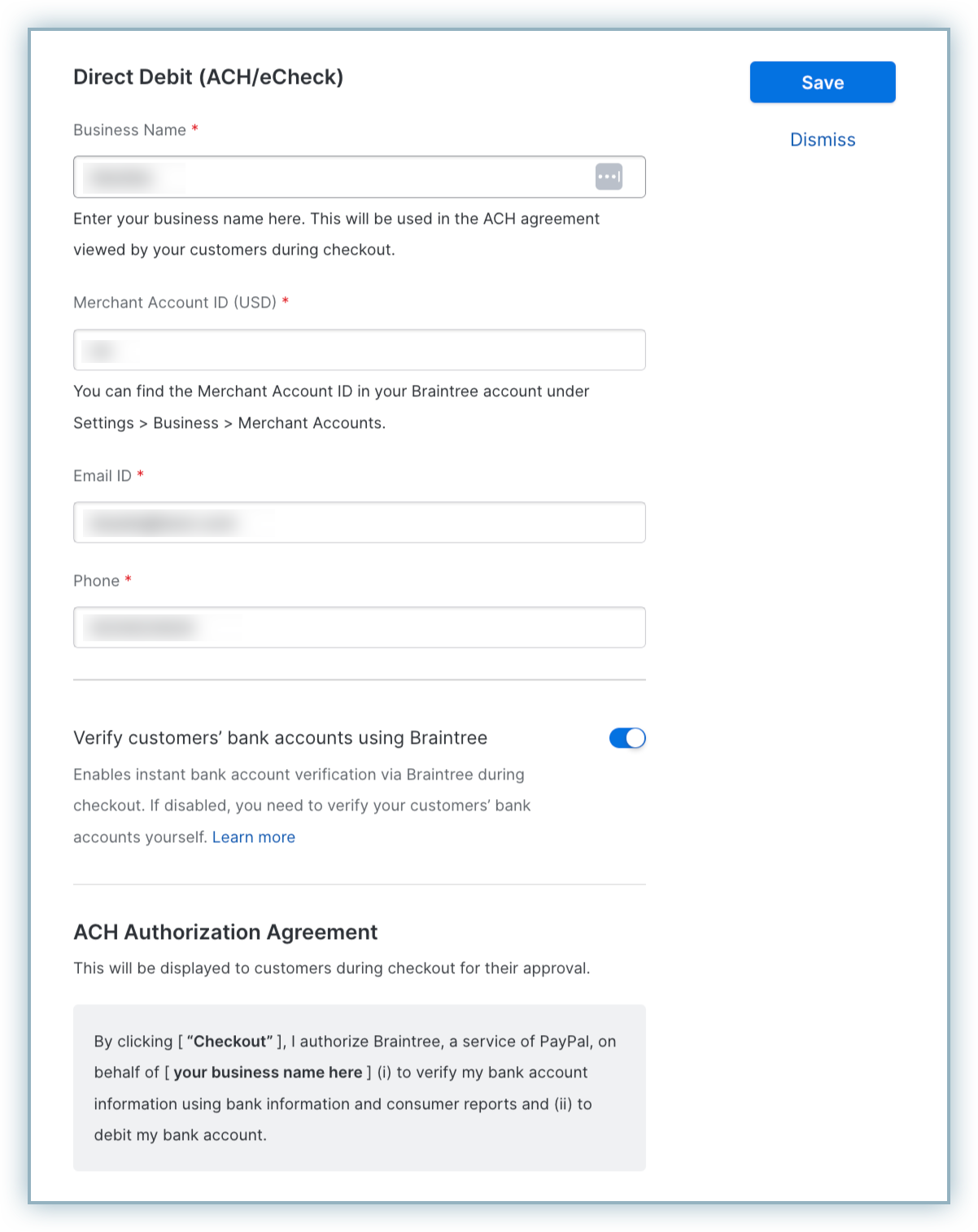
Task: Click the Verify customers' bank accounts title
Action: (x=280, y=738)
